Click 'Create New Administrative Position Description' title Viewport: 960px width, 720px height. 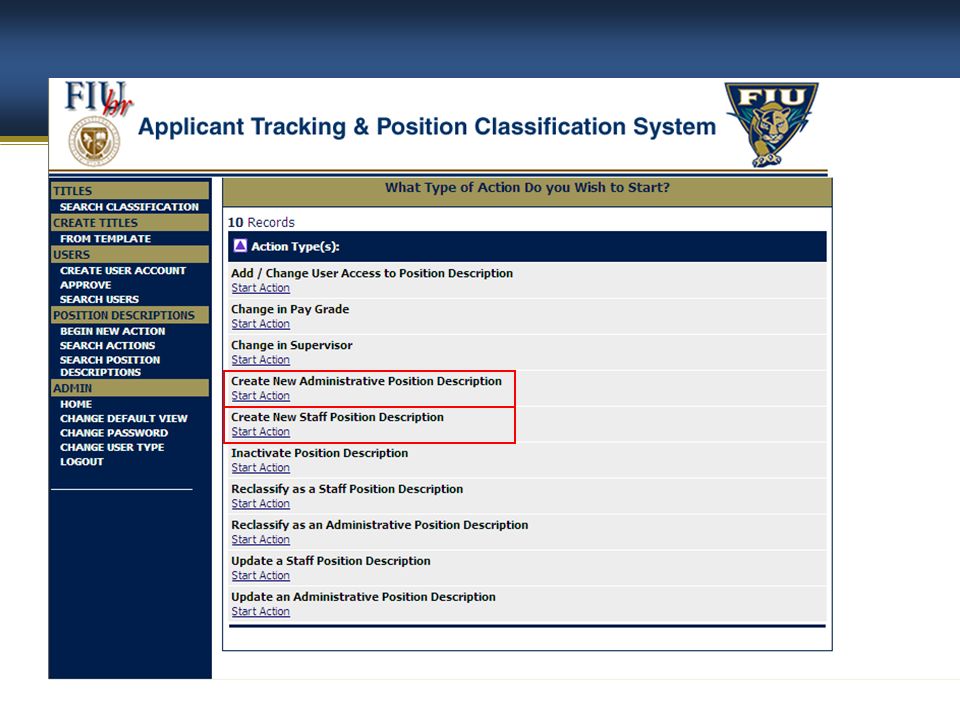coord(366,381)
